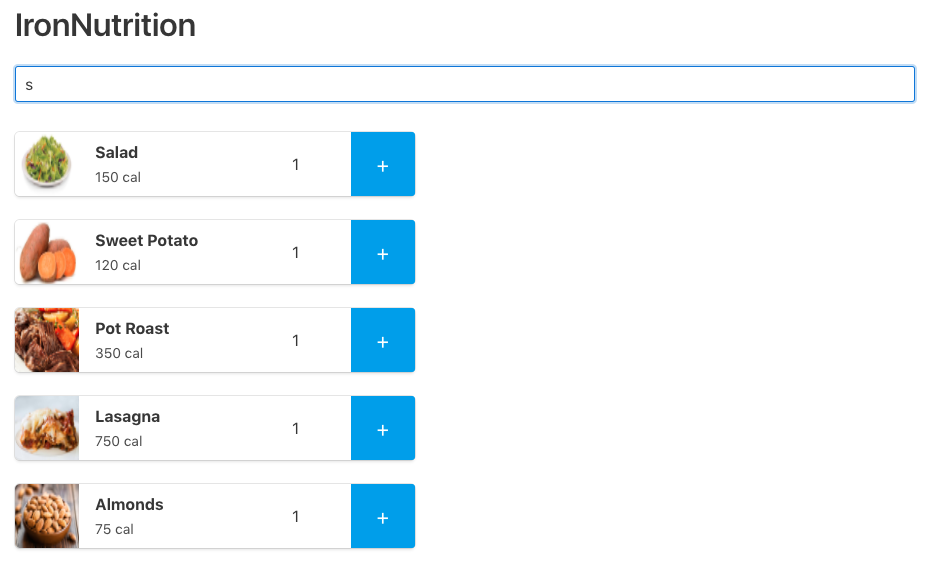Viewport: 926px width, 566px height.
Task: Click the Salad quantity field
Action: click(296, 165)
